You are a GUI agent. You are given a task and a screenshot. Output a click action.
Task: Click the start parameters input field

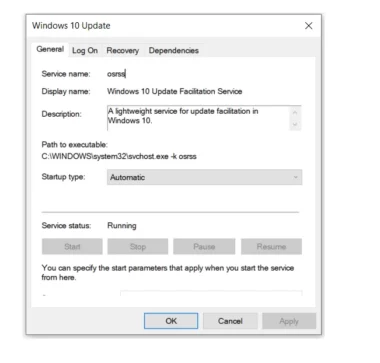[211, 293]
